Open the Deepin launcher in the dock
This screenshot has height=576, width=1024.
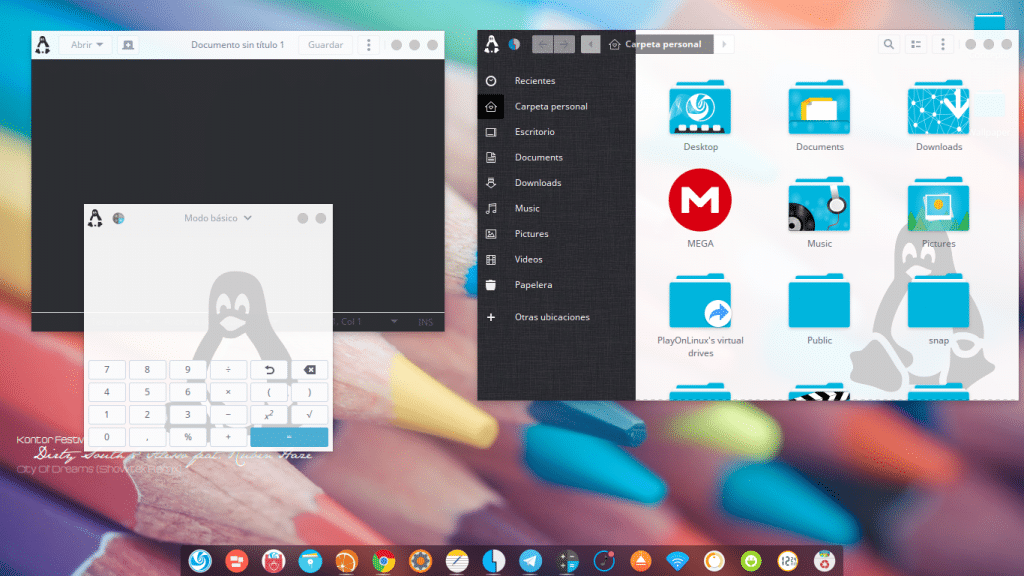(x=200, y=560)
